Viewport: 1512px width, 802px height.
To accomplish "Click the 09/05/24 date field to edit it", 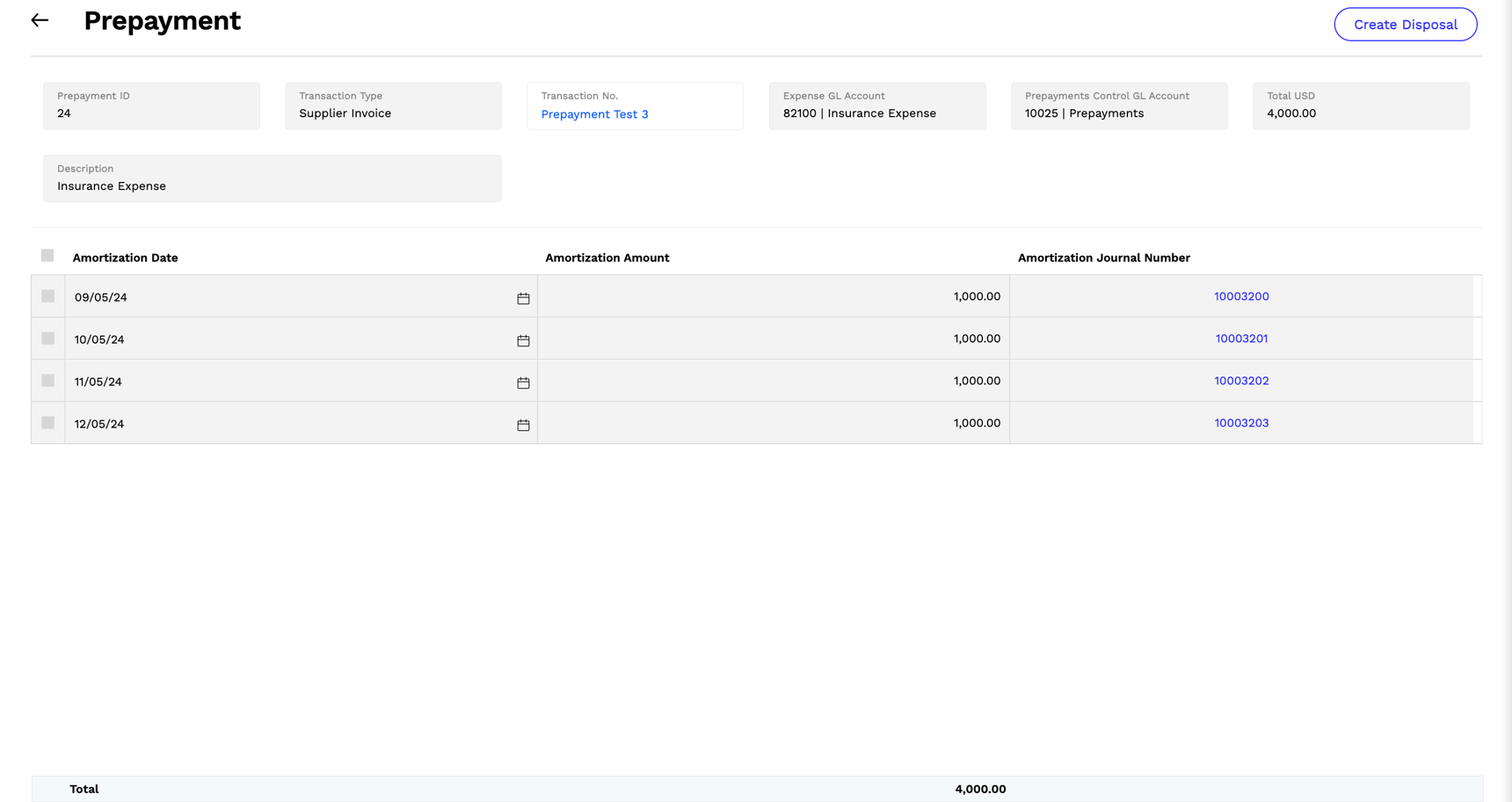I will tap(99, 296).
